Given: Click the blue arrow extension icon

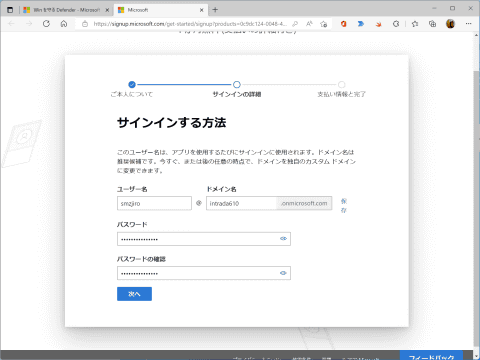Looking at the screenshot, I should pos(361,24).
